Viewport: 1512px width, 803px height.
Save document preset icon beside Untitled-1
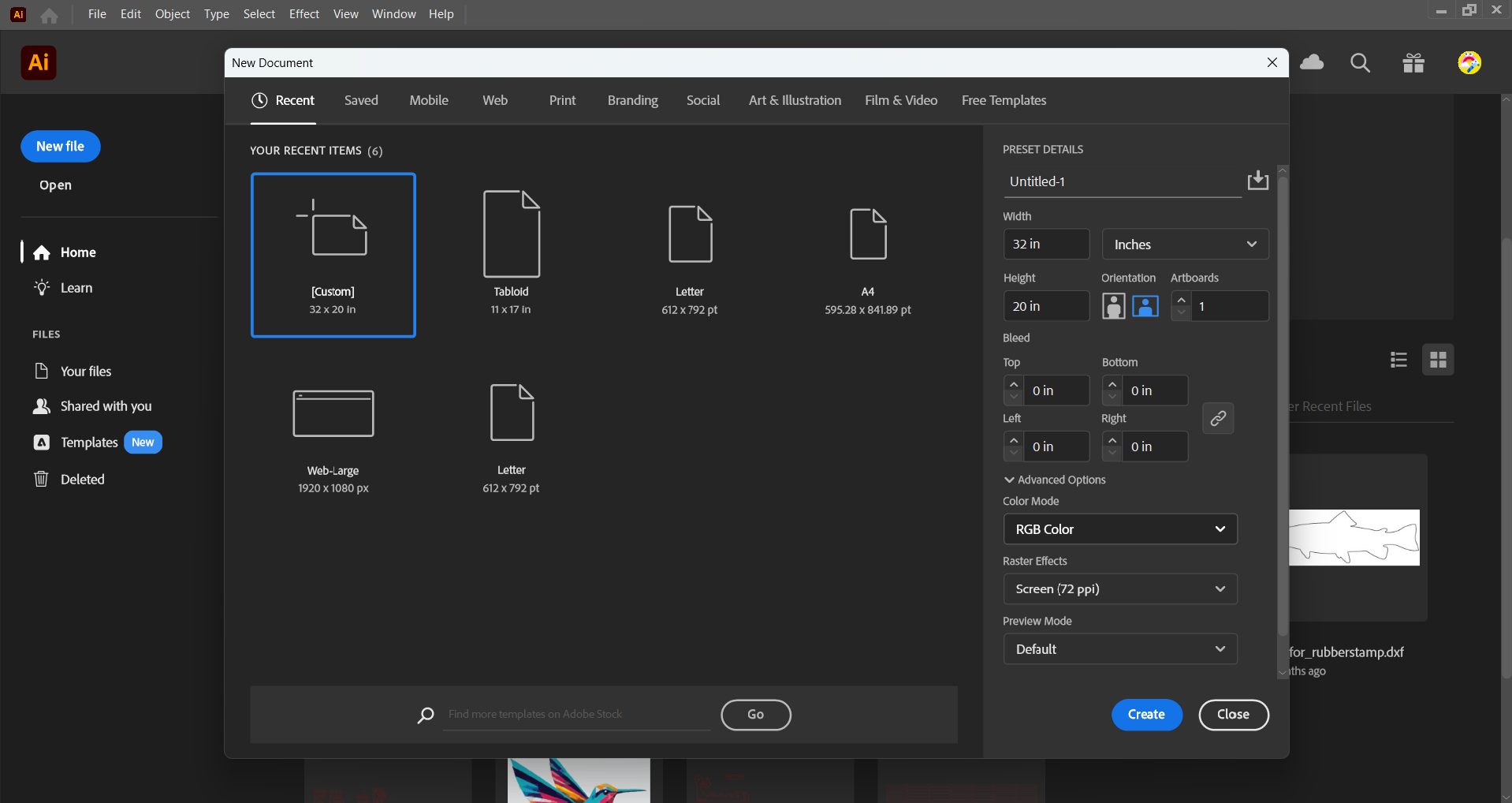[x=1258, y=181]
